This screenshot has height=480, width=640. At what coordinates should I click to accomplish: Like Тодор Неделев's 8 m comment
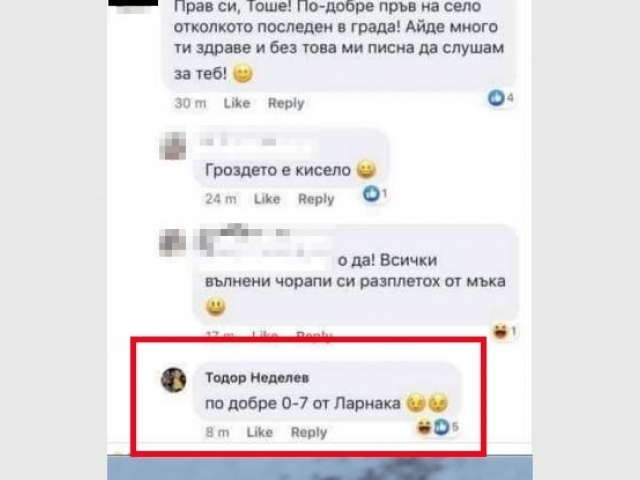260,432
